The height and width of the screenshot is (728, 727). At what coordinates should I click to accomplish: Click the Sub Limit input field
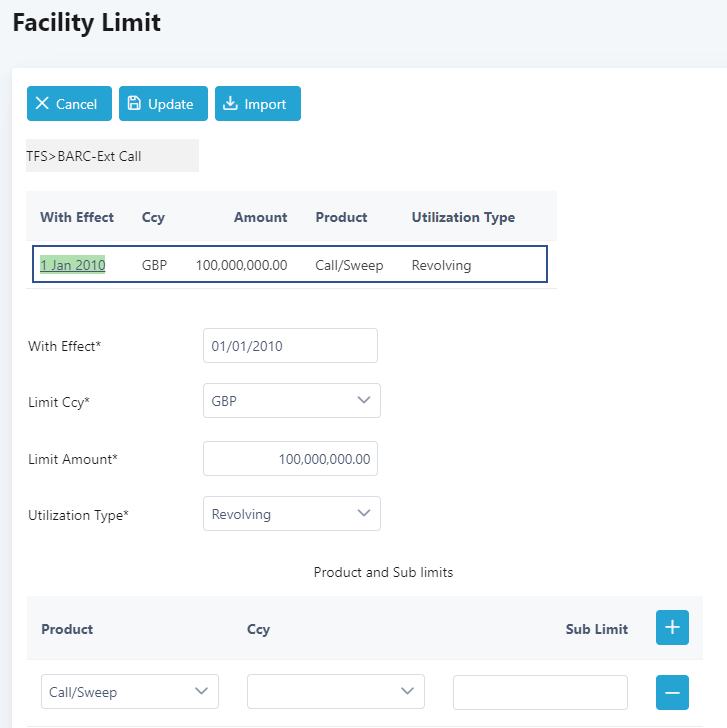(540, 692)
